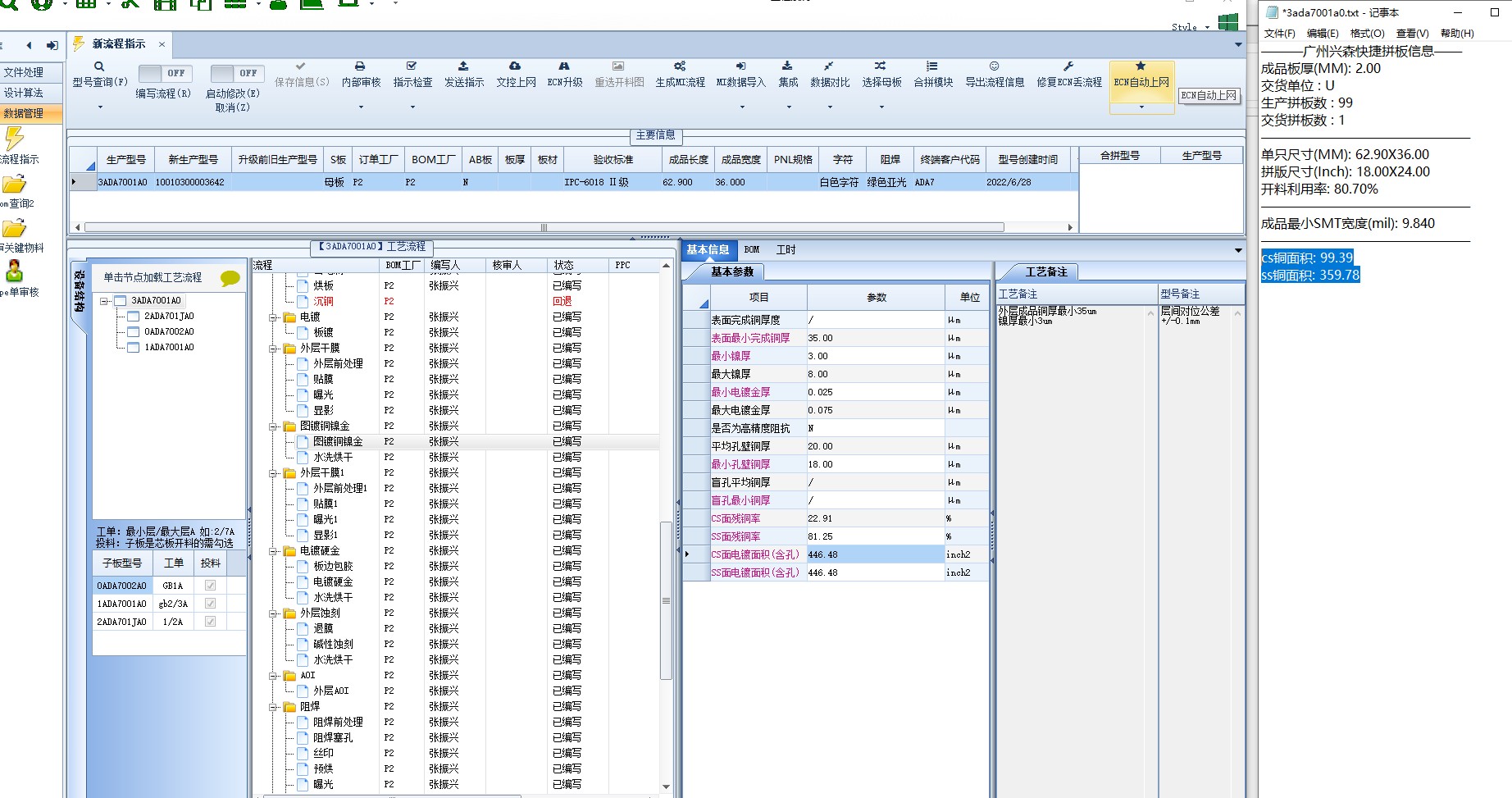This screenshot has height=798, width=1512.
Task: Select the 碱性蚀刻 process step
Action: pyautogui.click(x=333, y=645)
